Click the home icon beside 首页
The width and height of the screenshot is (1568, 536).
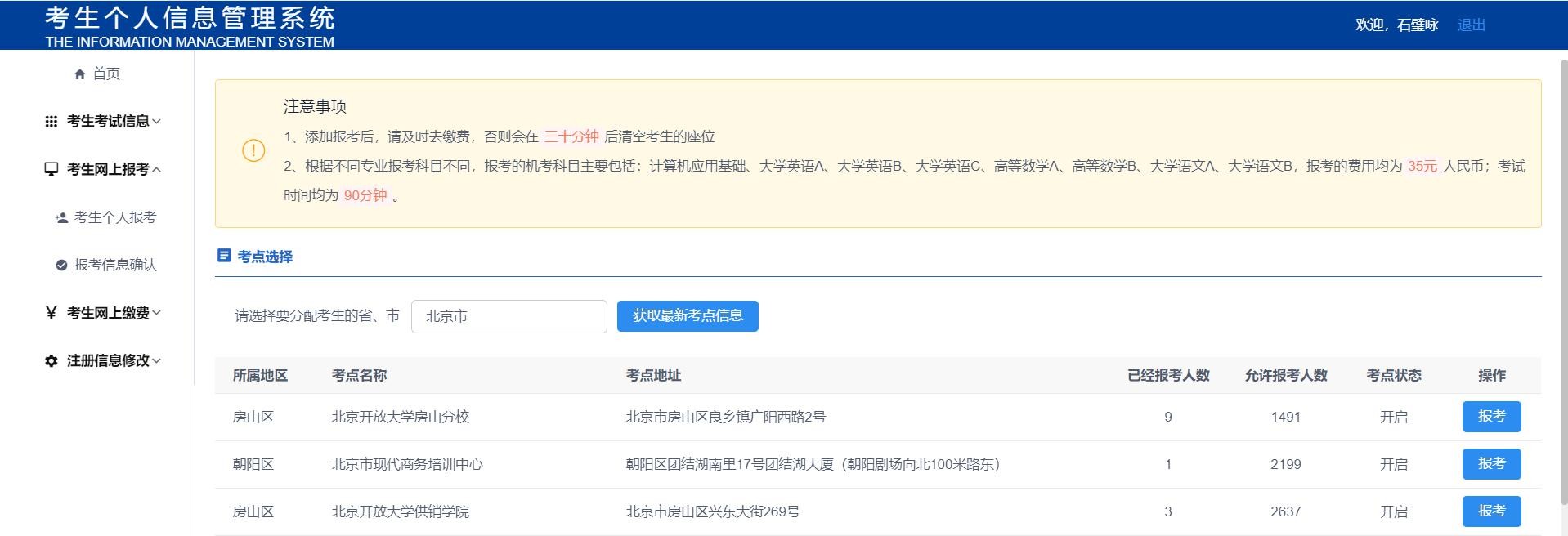80,74
